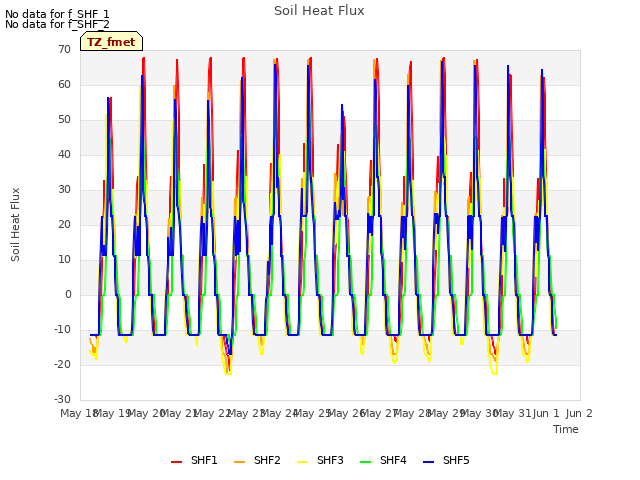Click the y-axis tick label 50
Viewport: 640px width, 480px height.
coord(64,120)
